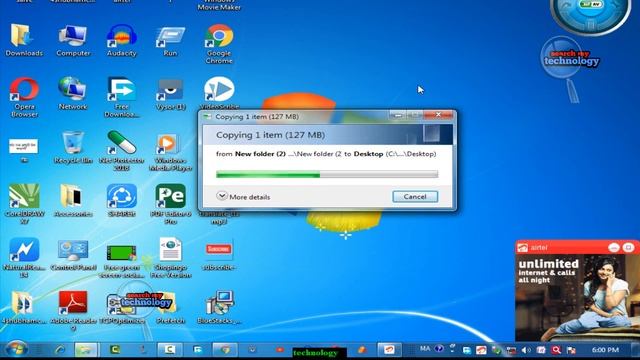Launch the Vysor shortcut
The width and height of the screenshot is (640, 360).
170,94
